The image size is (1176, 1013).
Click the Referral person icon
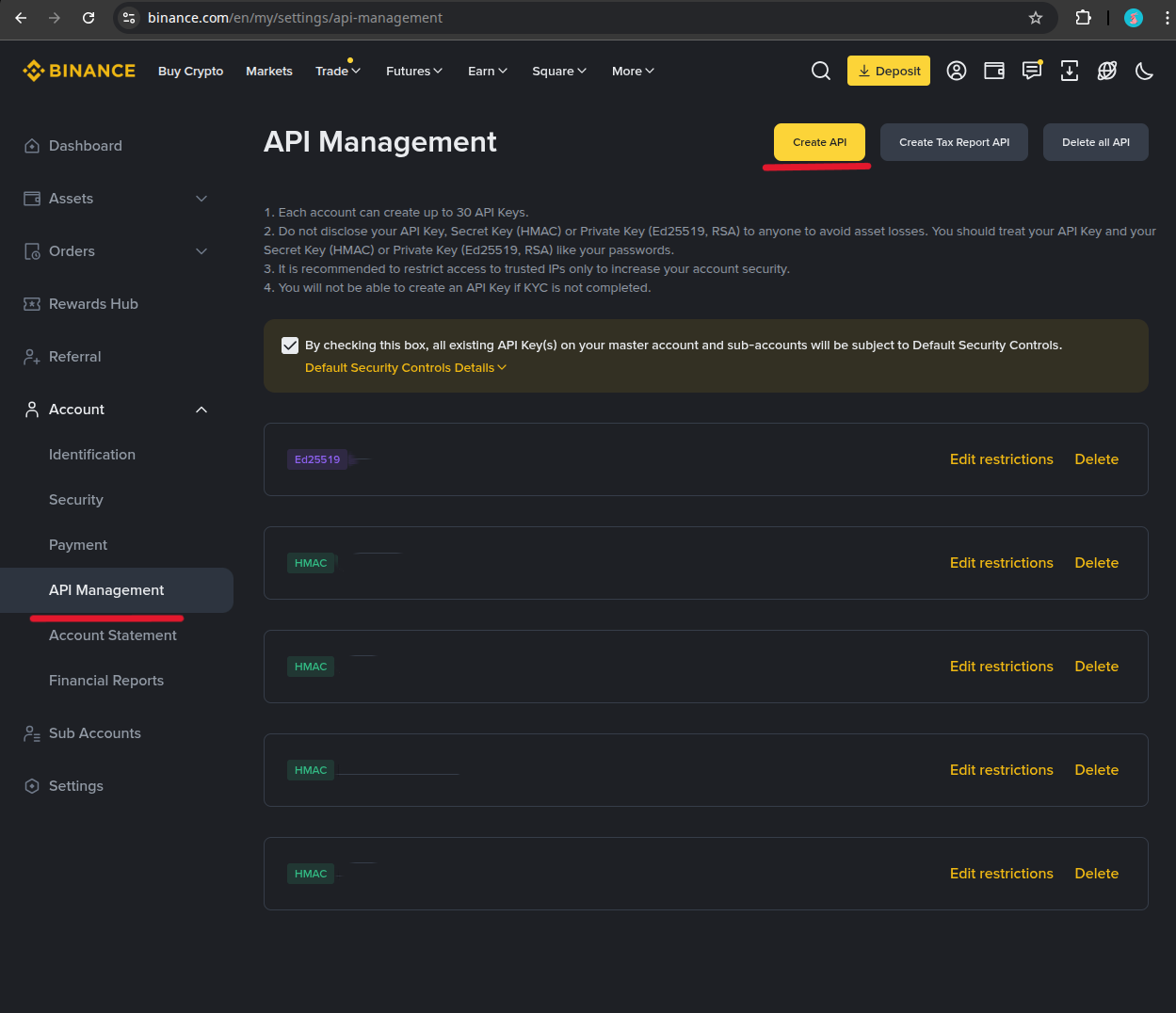(x=32, y=357)
